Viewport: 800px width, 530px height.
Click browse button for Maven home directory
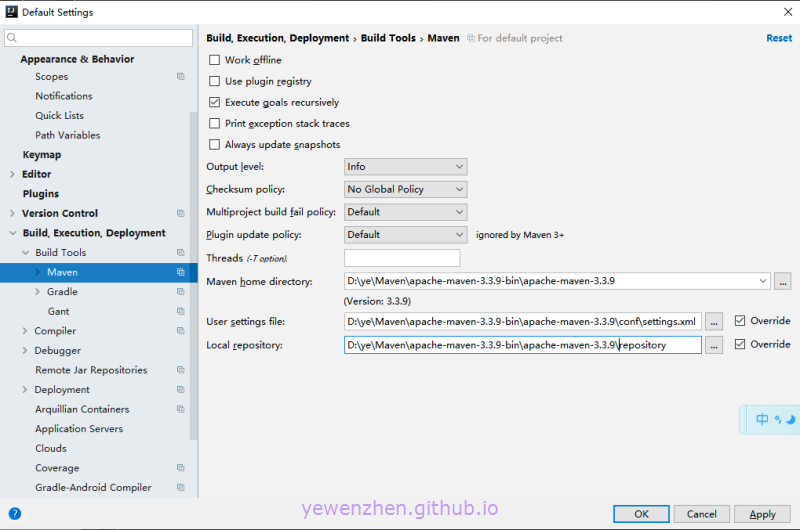coord(782,282)
